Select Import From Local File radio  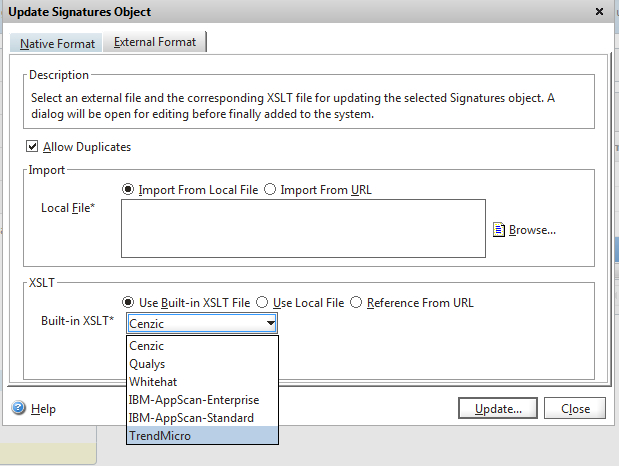(x=128, y=189)
